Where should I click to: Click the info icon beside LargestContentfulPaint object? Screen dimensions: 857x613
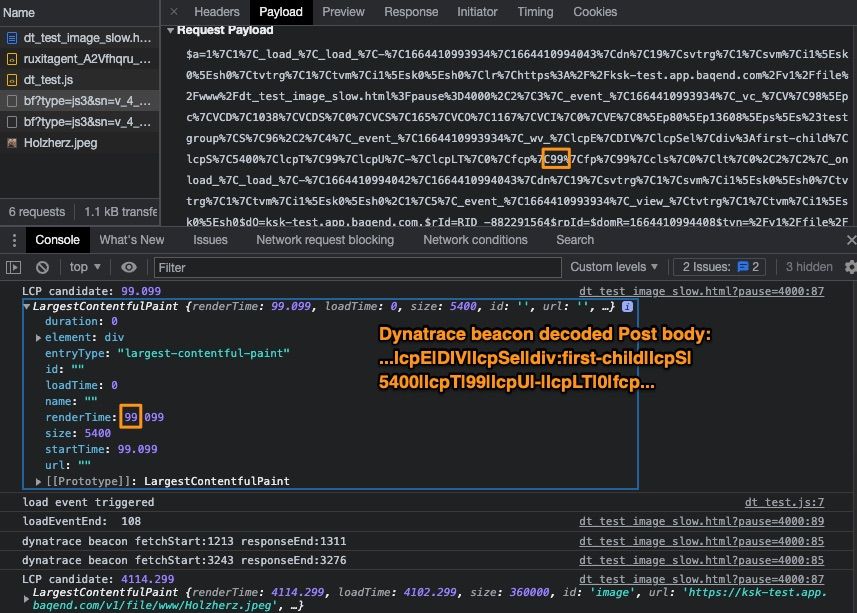(x=627, y=307)
